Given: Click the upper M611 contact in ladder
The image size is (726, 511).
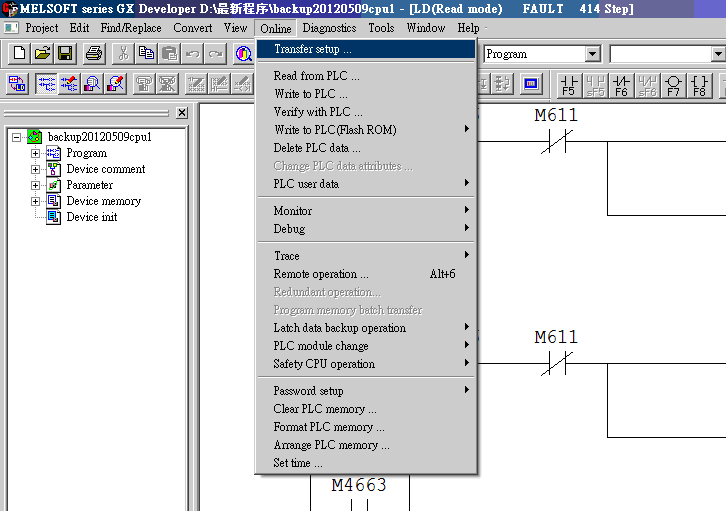Looking at the screenshot, I should pos(556,142).
